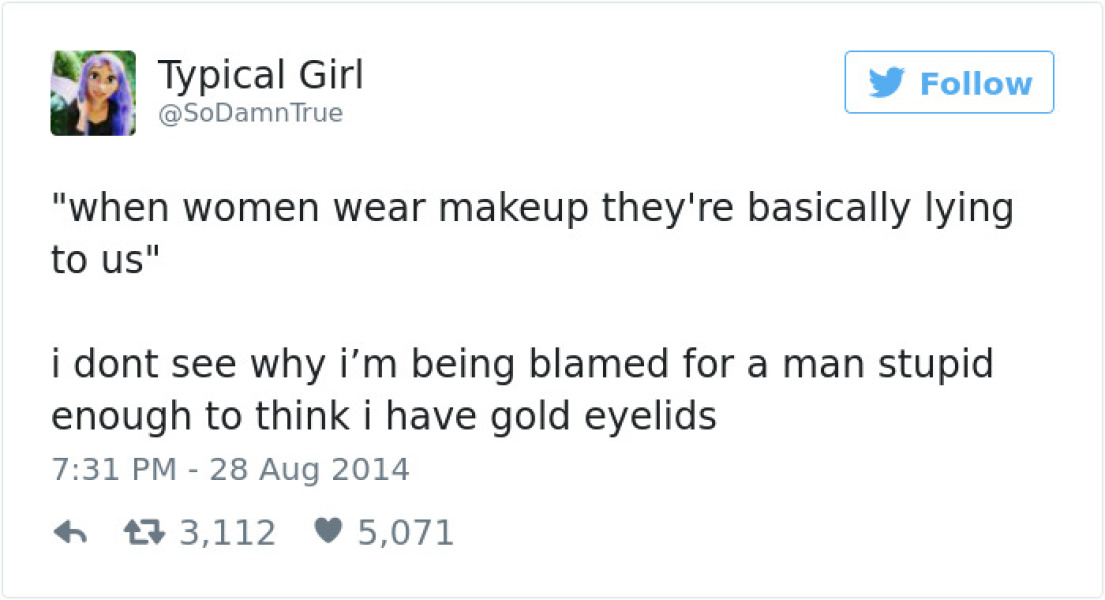Click the reply arrow icon

coord(68,532)
